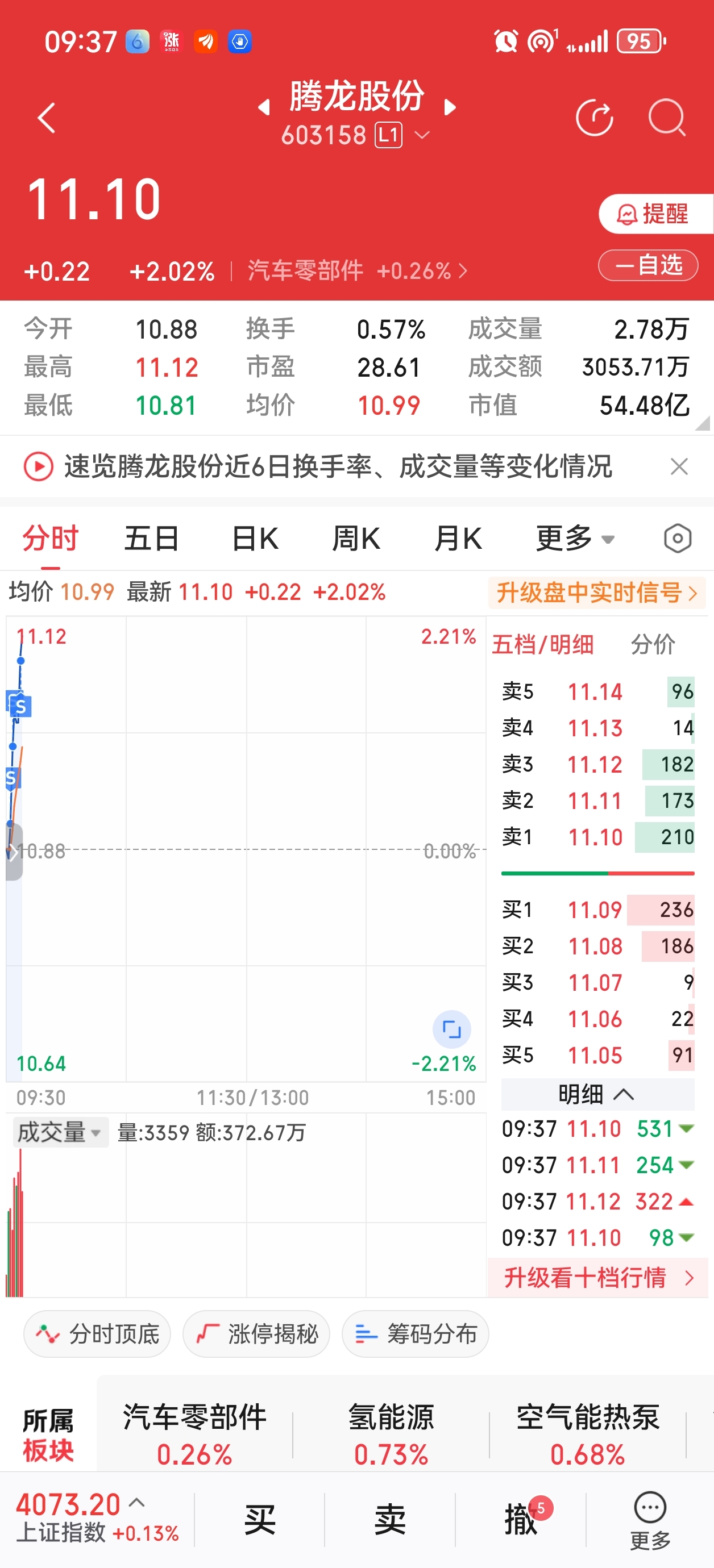
Task: Collapse the 明细 section
Action: point(597,1094)
